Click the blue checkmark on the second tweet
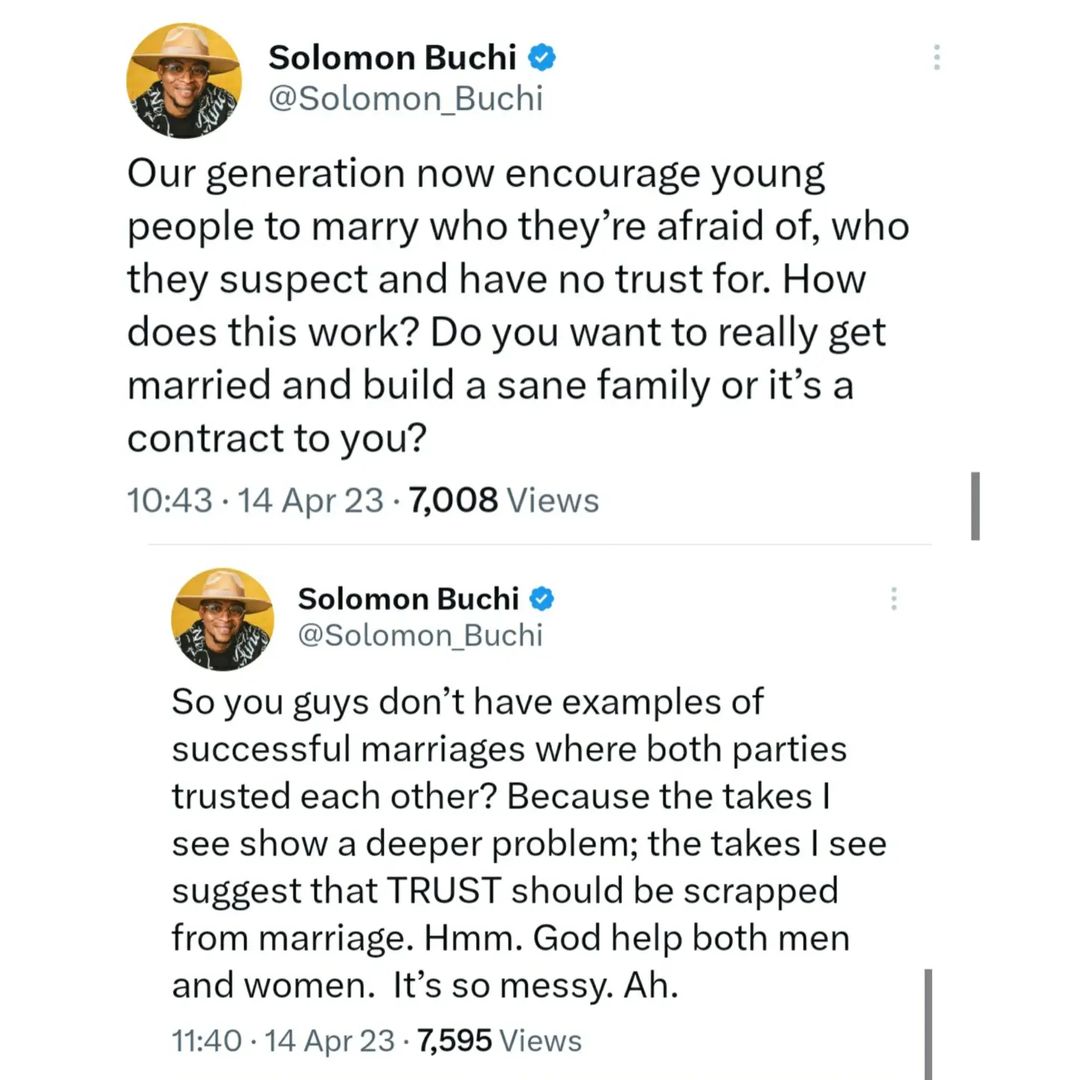The width and height of the screenshot is (1080, 1080). 541,599
